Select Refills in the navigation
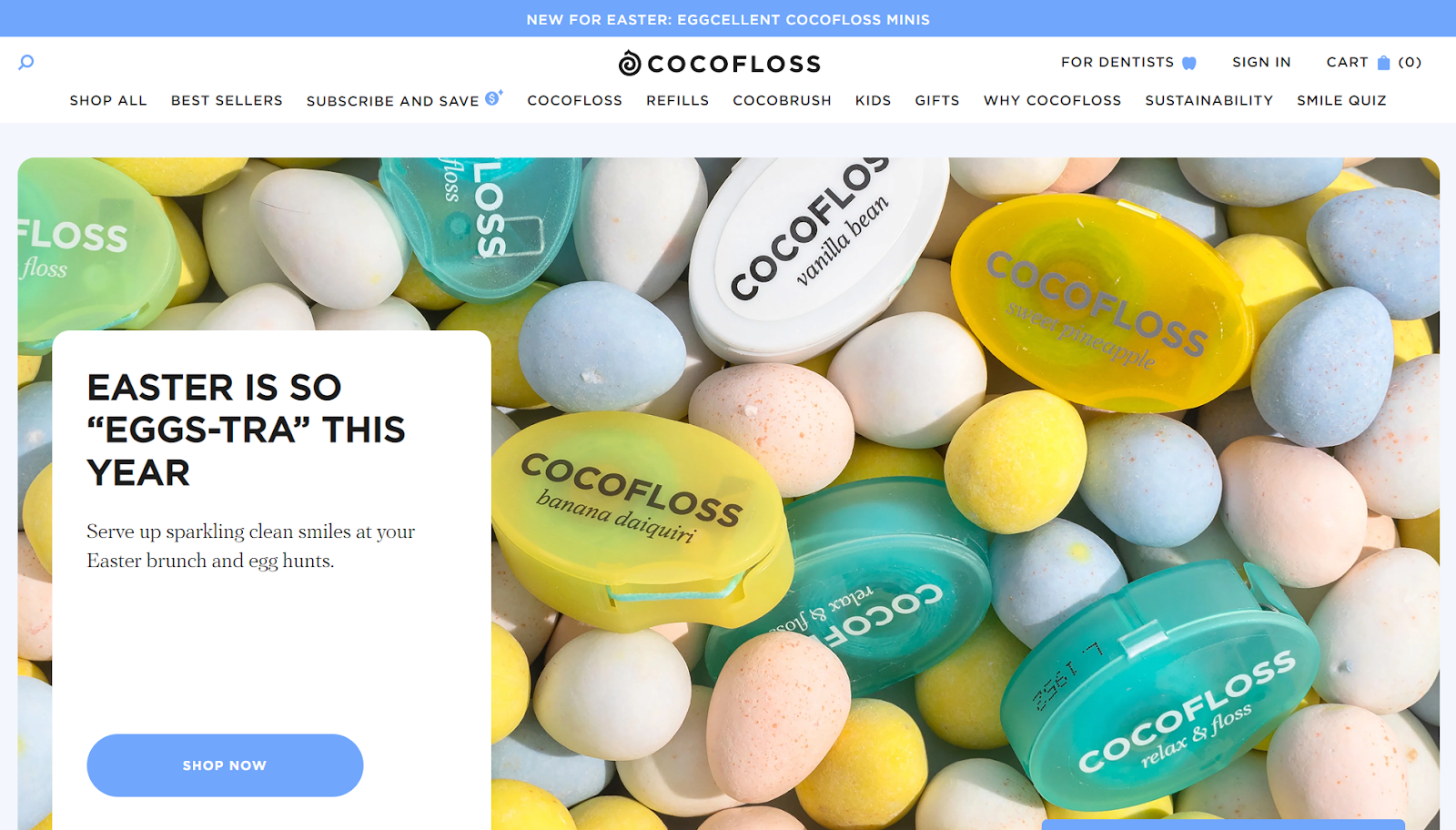 pyautogui.click(x=677, y=101)
